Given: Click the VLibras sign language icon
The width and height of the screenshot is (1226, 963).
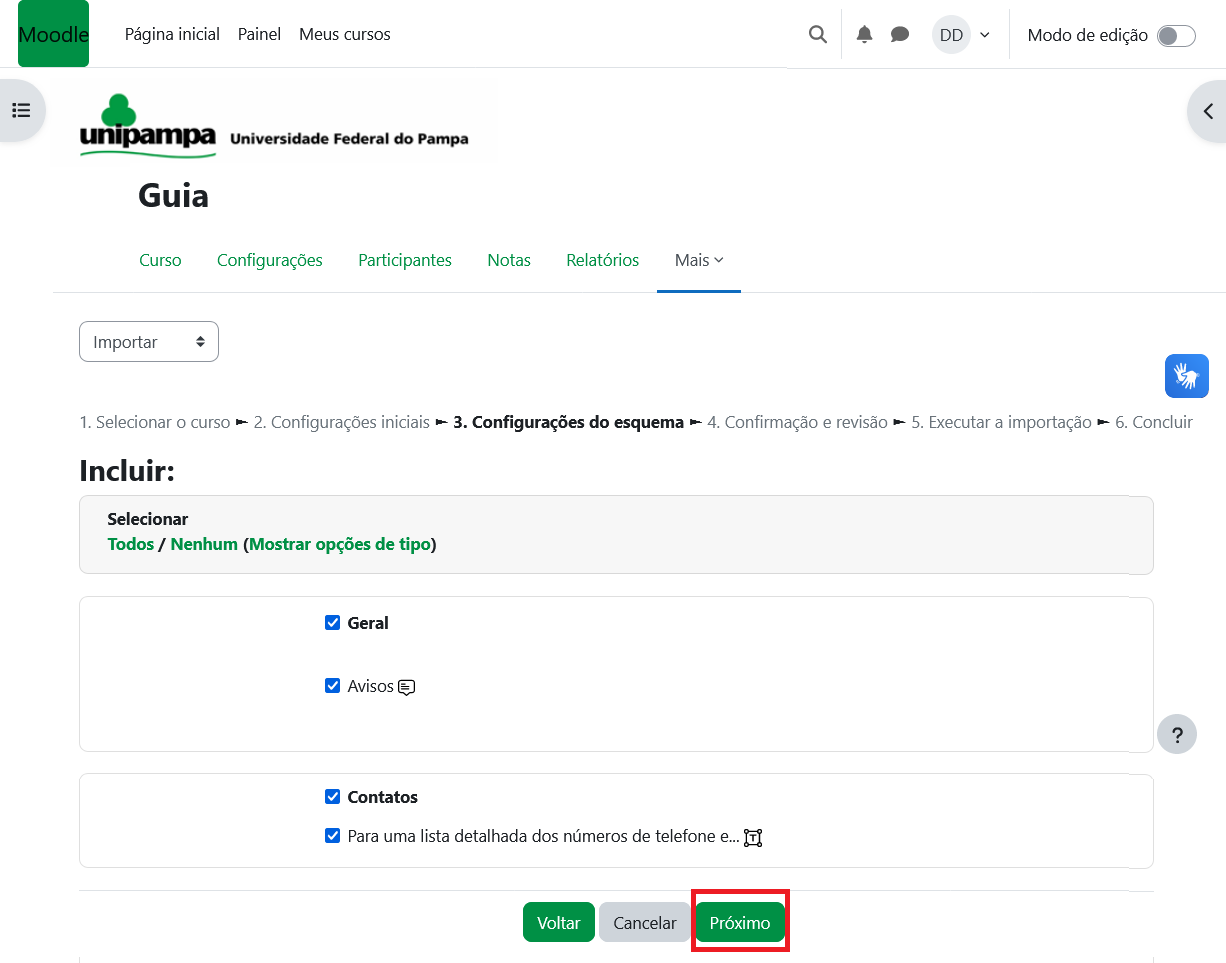Looking at the screenshot, I should pyautogui.click(x=1186, y=376).
